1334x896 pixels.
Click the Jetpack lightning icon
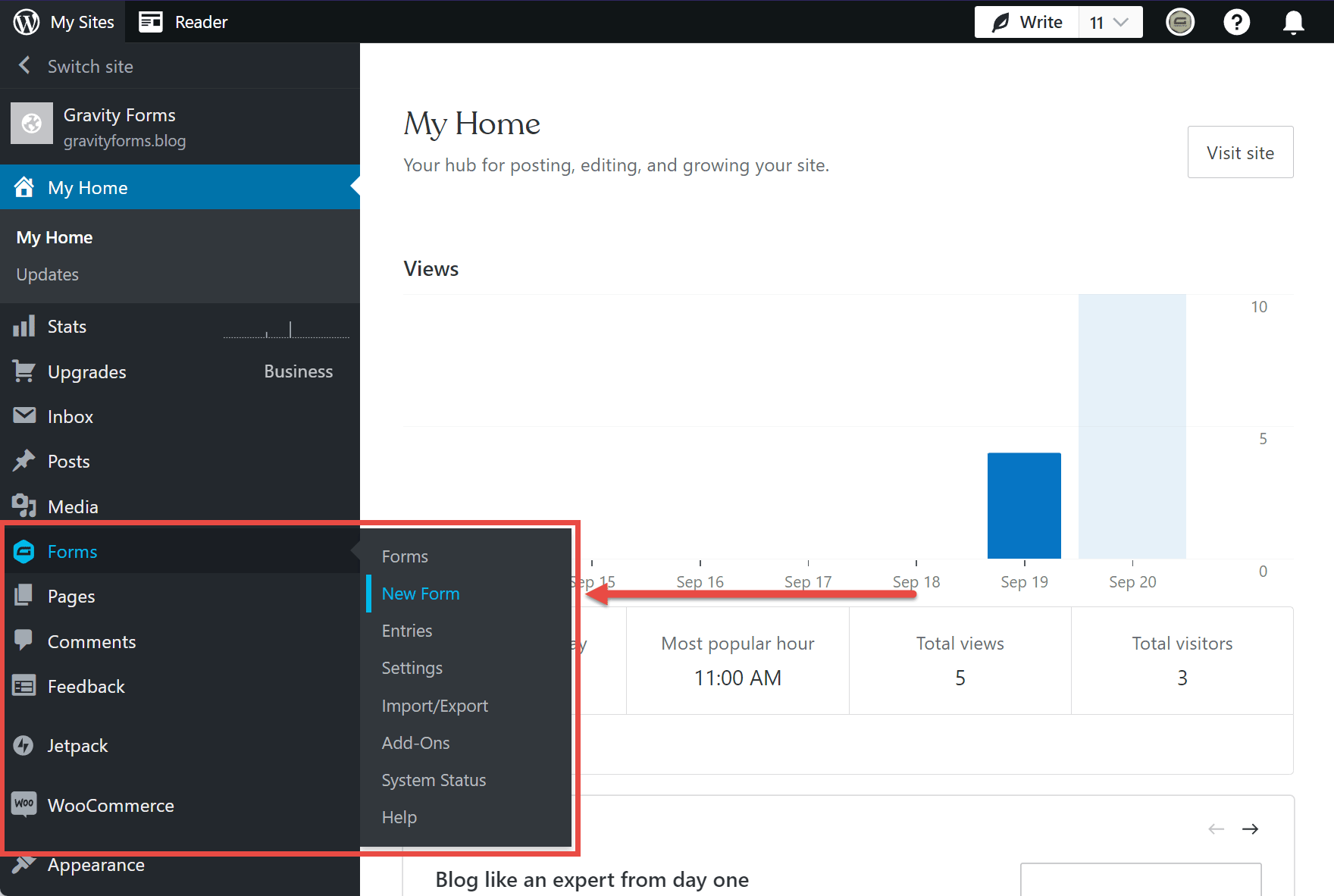click(23, 745)
